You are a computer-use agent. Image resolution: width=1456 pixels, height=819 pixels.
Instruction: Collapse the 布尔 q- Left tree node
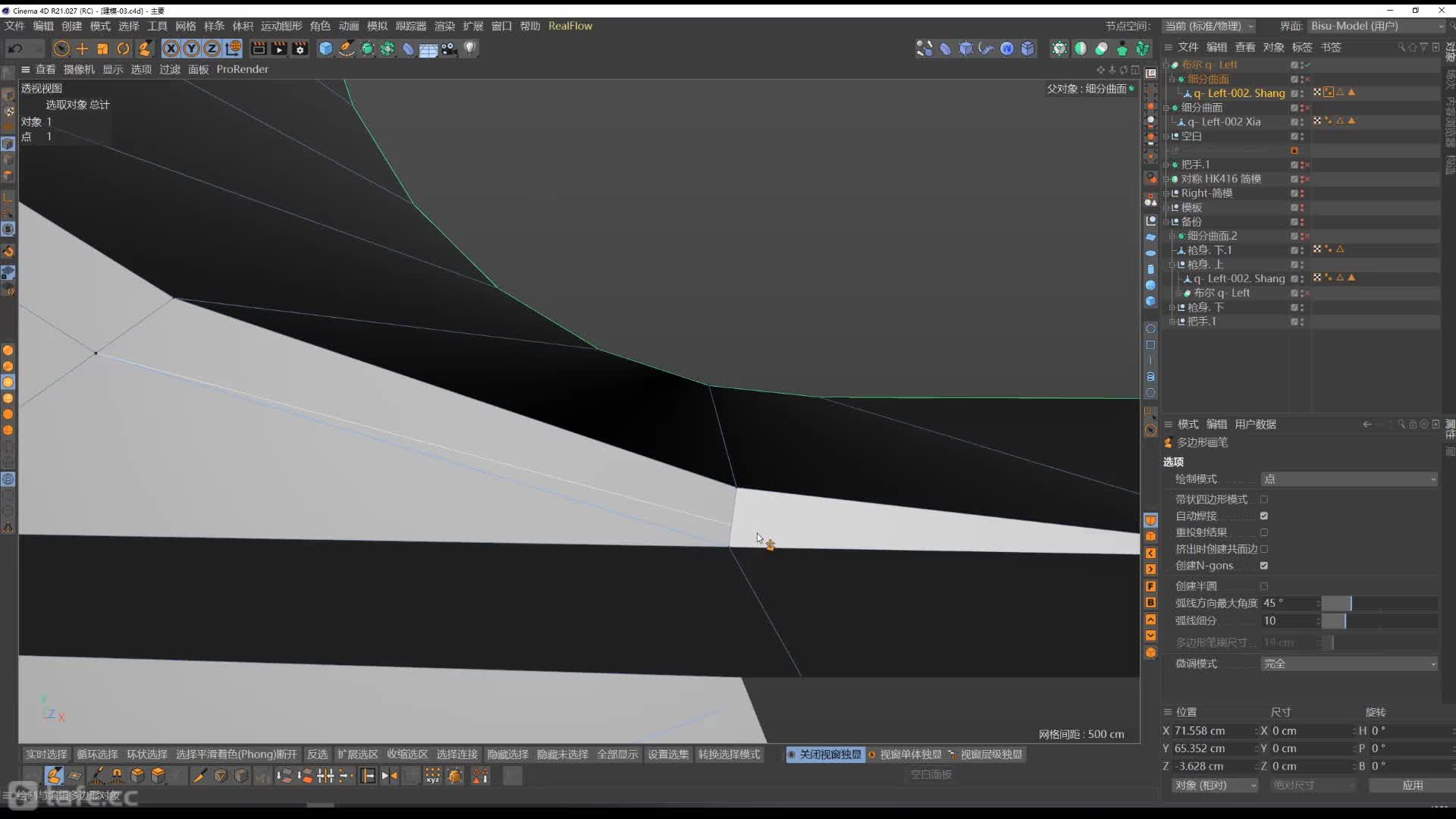click(x=1167, y=64)
